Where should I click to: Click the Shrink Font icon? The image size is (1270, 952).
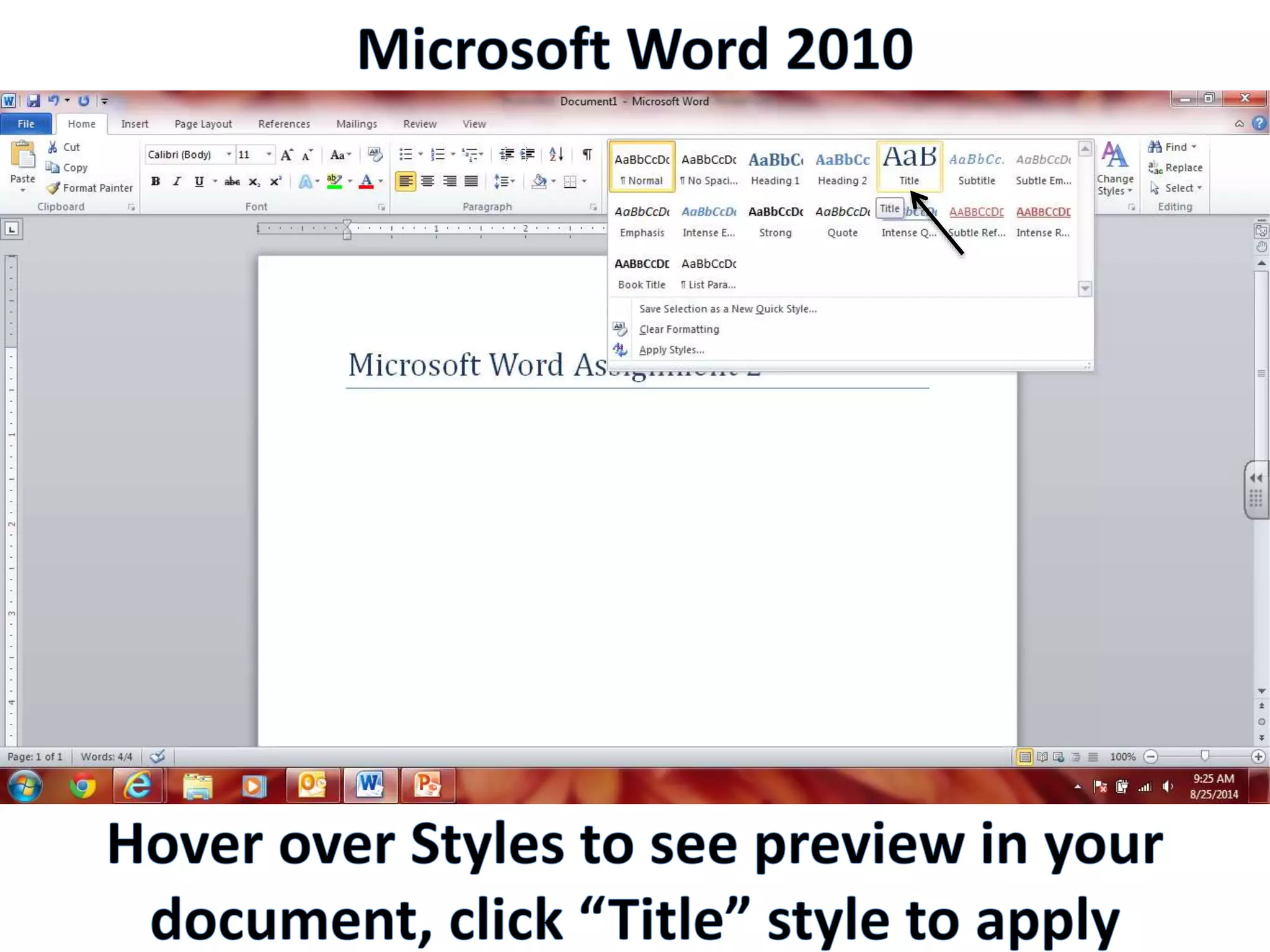[307, 155]
